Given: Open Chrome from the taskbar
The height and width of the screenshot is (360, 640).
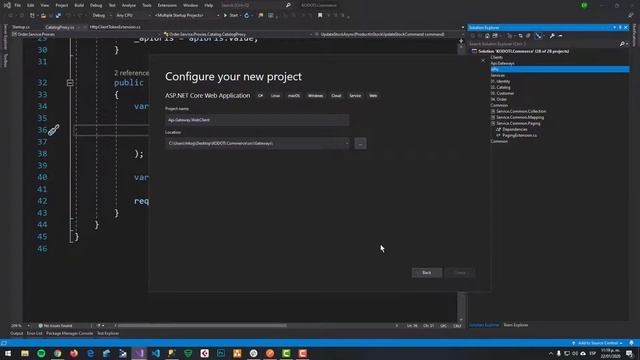Looking at the screenshot, I should (x=58, y=353).
